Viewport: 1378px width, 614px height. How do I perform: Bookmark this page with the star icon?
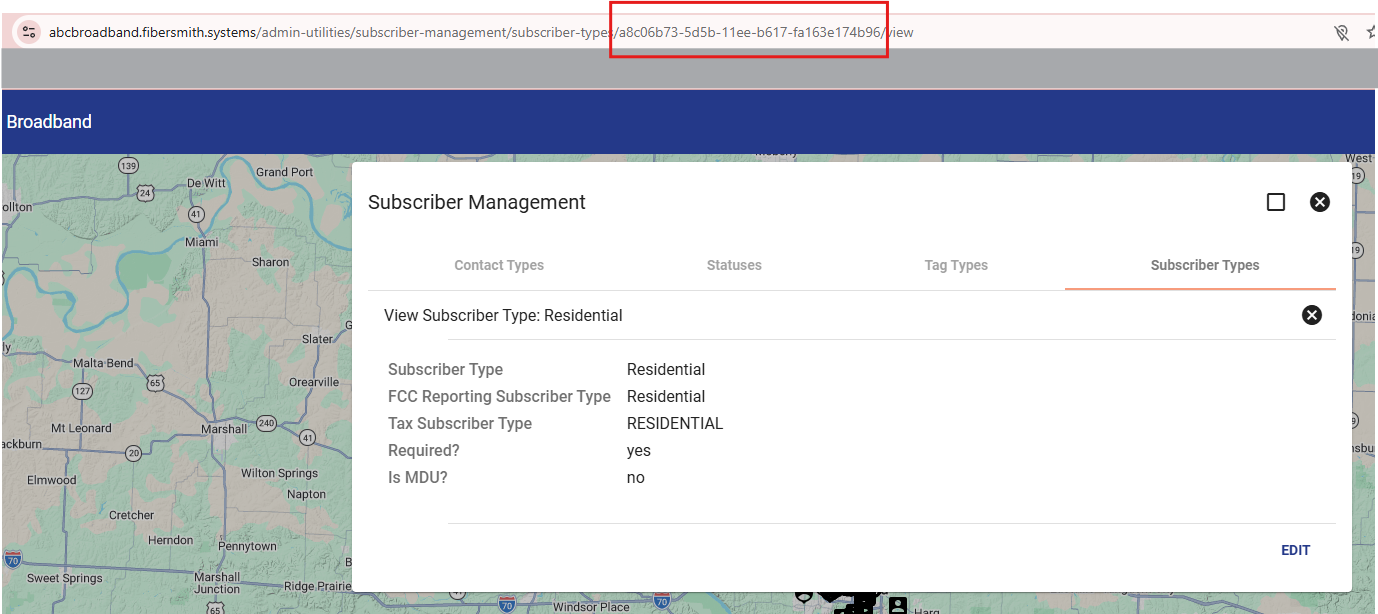coord(1371,33)
